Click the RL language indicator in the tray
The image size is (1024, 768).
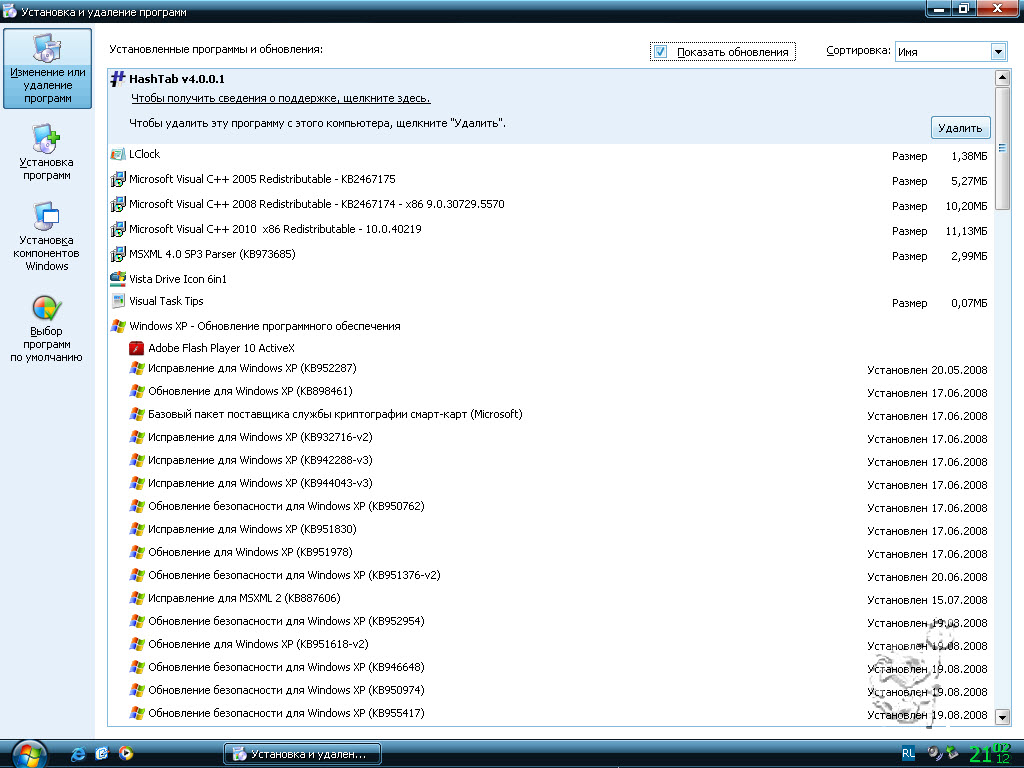pos(908,753)
